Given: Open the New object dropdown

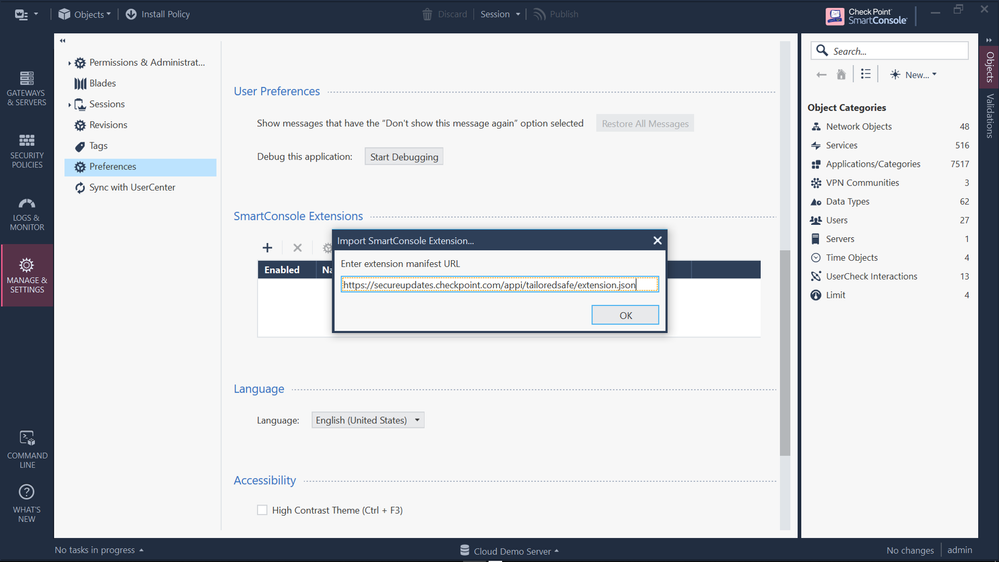Looking at the screenshot, I should 913,75.
